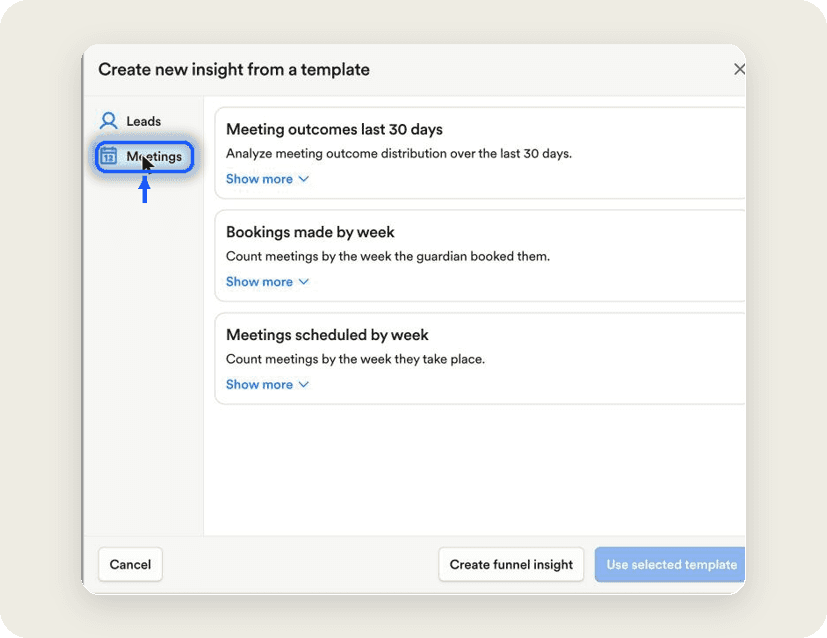Viewport: 827px width, 638px height.
Task: Click 'Count meetings by the week the guardian booked' text
Action: (388, 256)
